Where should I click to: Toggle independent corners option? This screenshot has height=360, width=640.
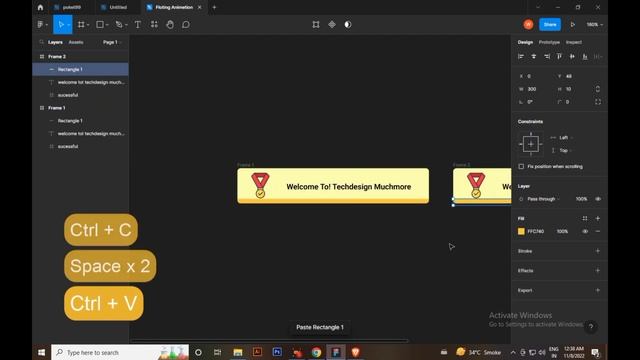pyautogui.click(x=598, y=102)
